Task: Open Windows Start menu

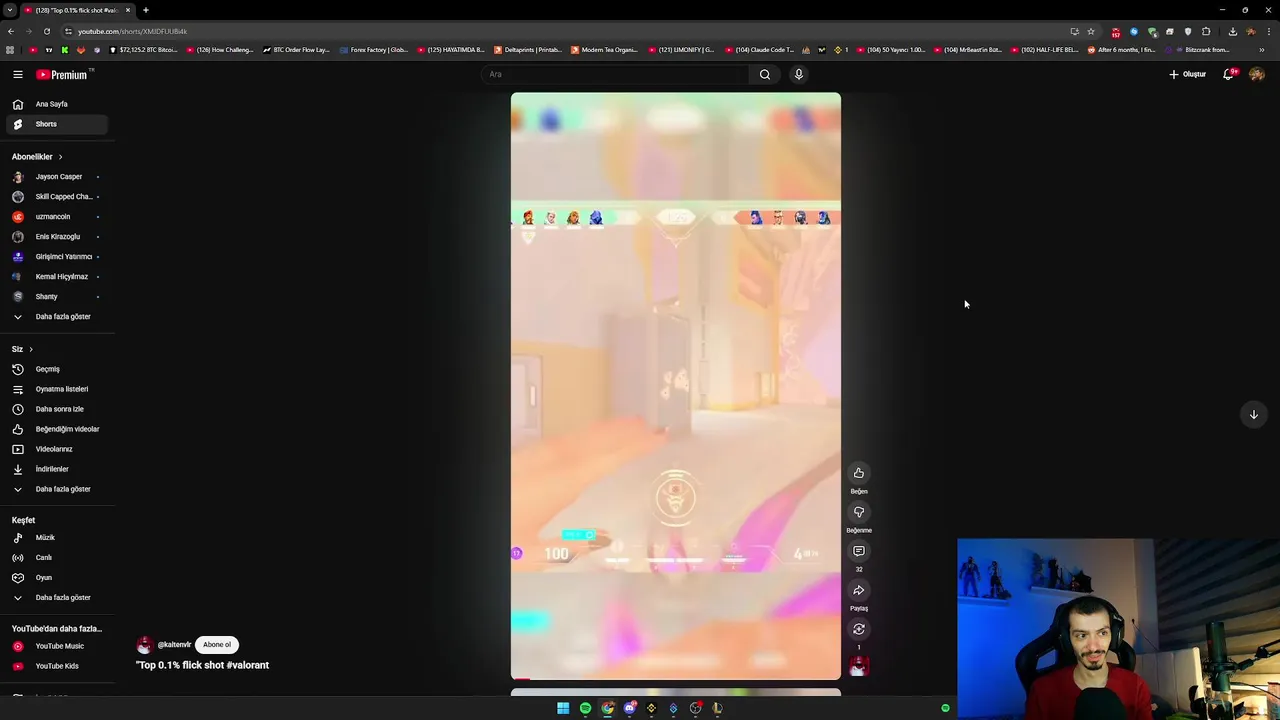Action: click(563, 708)
